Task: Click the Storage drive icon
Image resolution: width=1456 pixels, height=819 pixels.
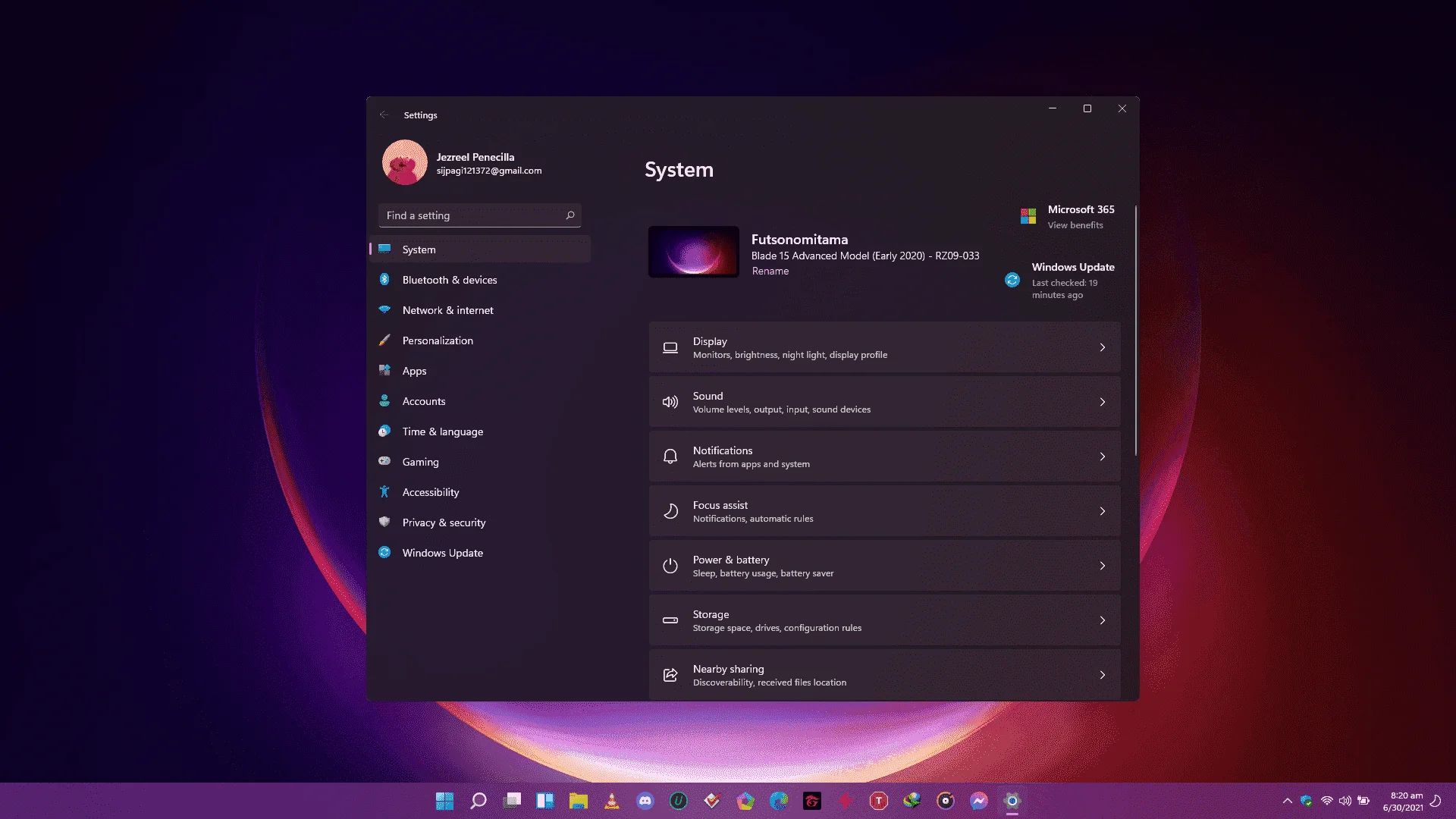Action: (670, 620)
